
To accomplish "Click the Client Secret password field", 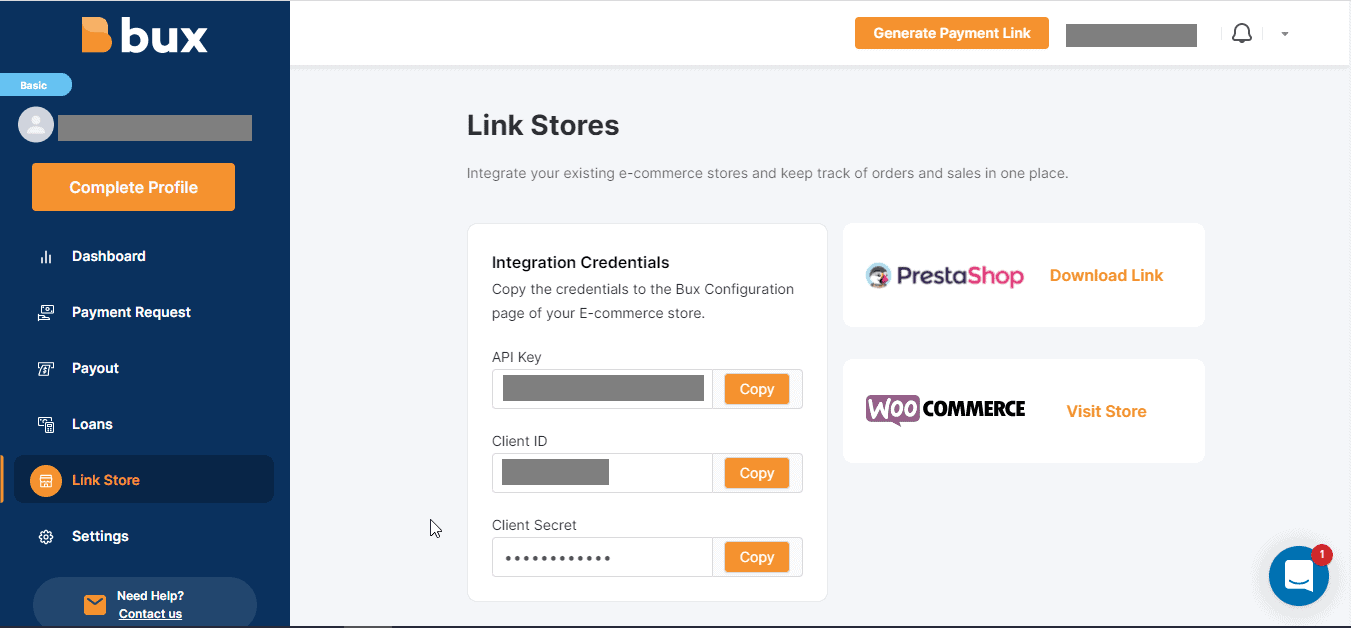I will pos(601,557).
